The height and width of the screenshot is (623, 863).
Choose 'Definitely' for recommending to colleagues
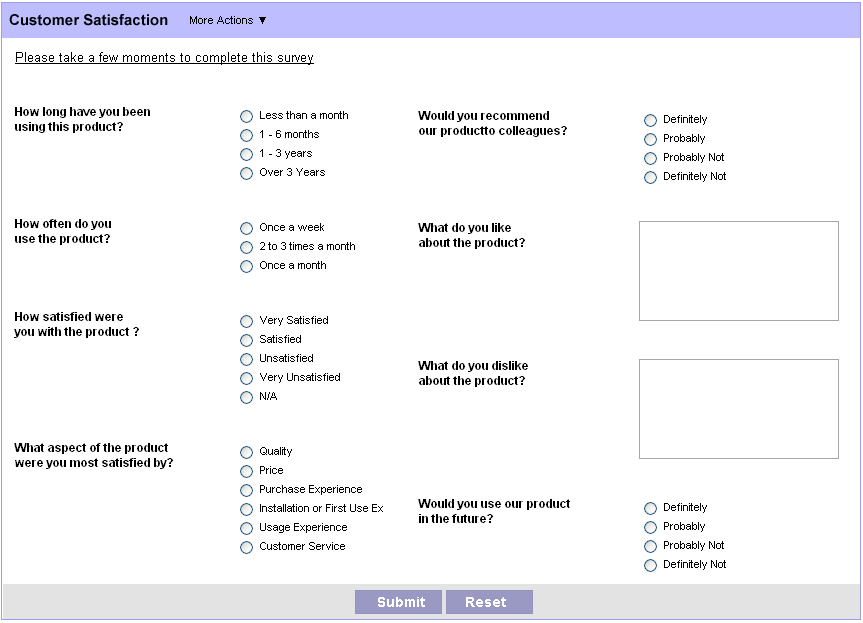pos(651,120)
